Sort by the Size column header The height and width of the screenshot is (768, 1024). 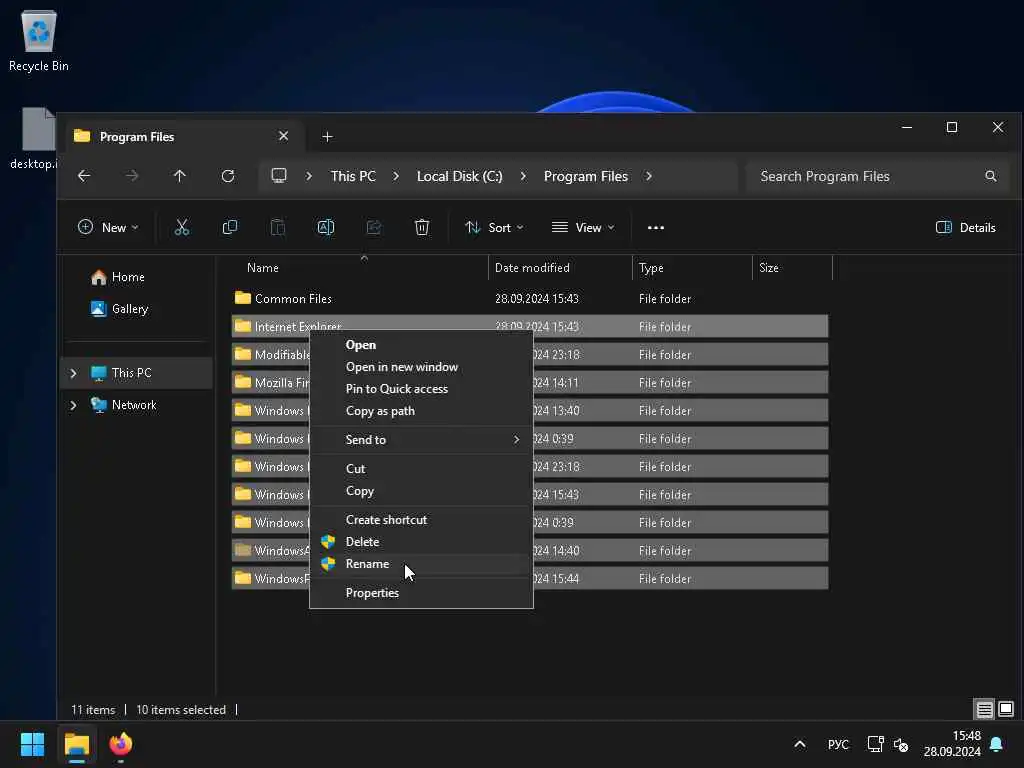(768, 268)
